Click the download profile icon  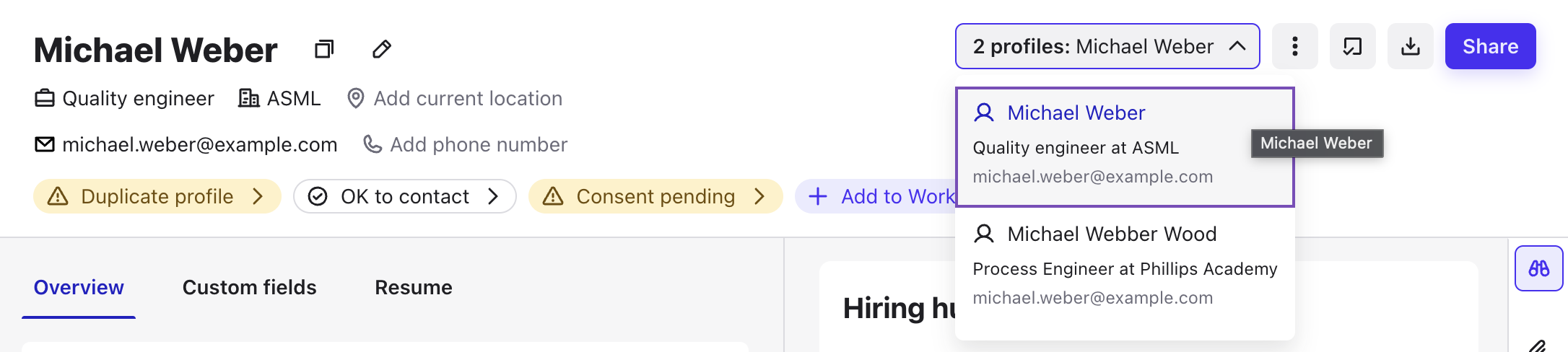pyautogui.click(x=1410, y=46)
